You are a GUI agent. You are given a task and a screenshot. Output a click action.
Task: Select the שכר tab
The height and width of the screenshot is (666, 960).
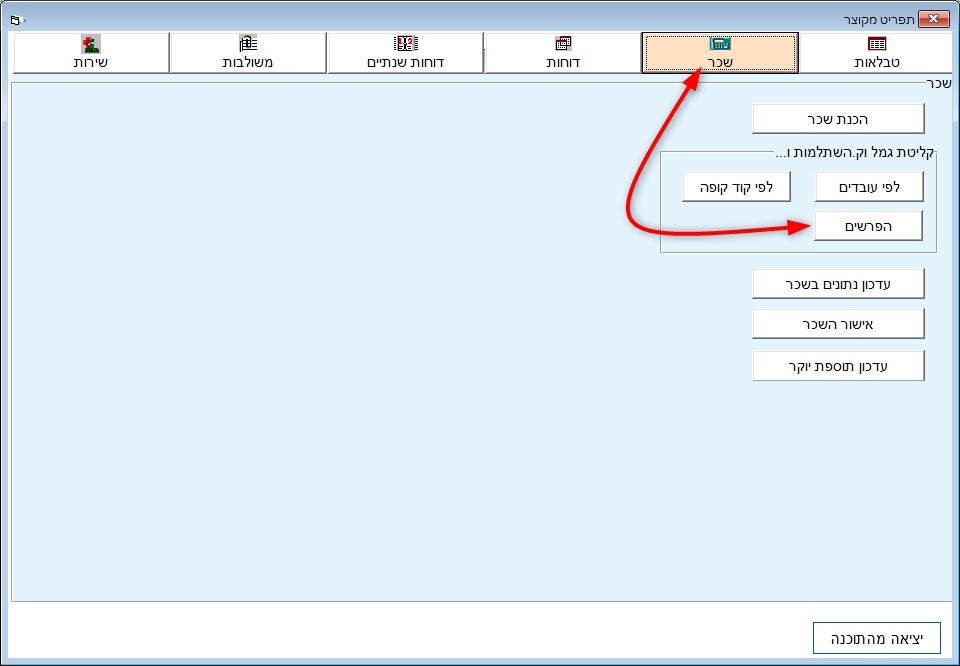point(720,53)
